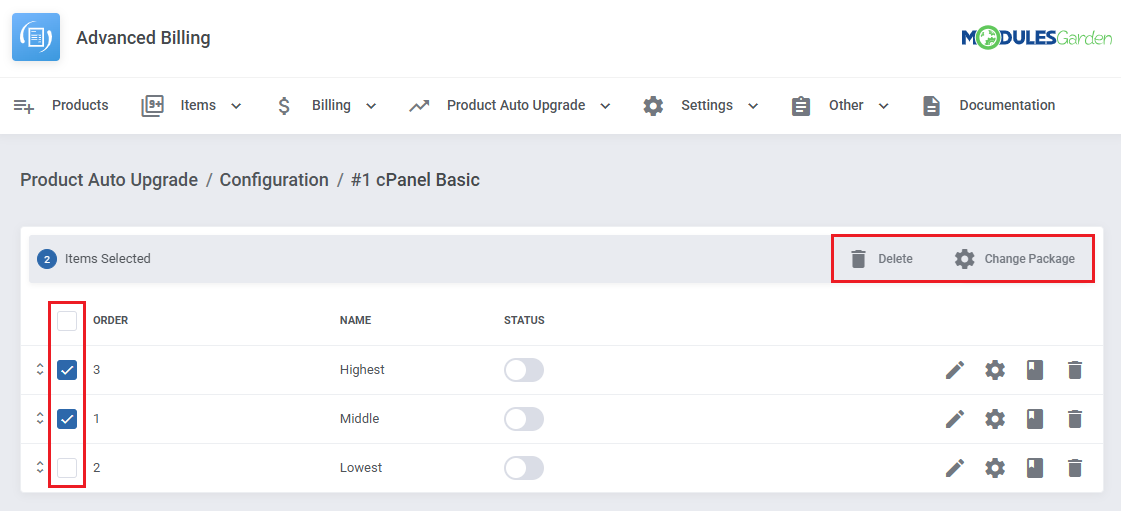Click the book icon in Middle row
Image resolution: width=1121 pixels, height=511 pixels.
tap(1034, 419)
